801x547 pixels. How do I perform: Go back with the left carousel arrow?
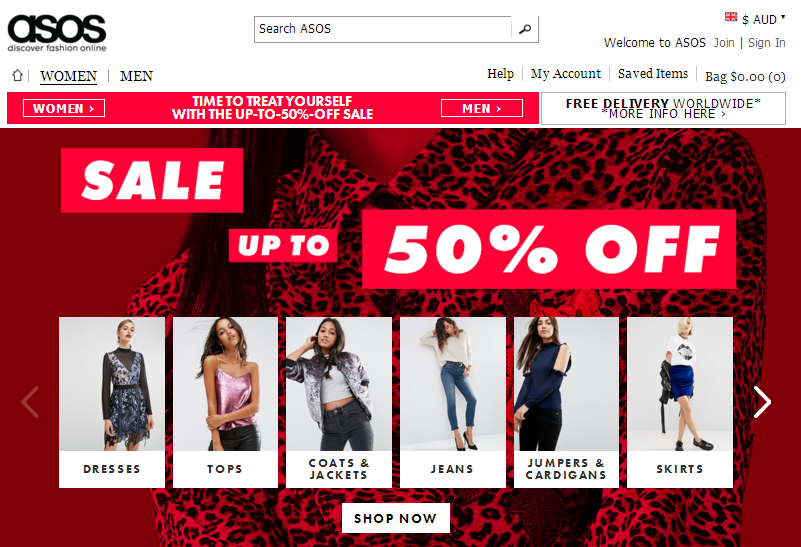pyautogui.click(x=30, y=402)
